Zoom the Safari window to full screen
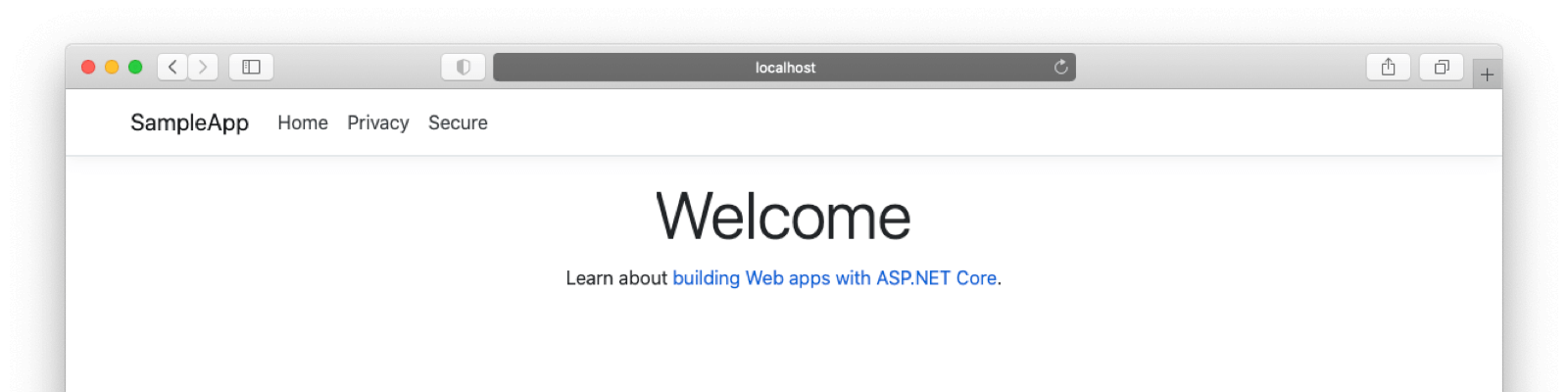Image resolution: width=1568 pixels, height=392 pixels. pos(135,67)
